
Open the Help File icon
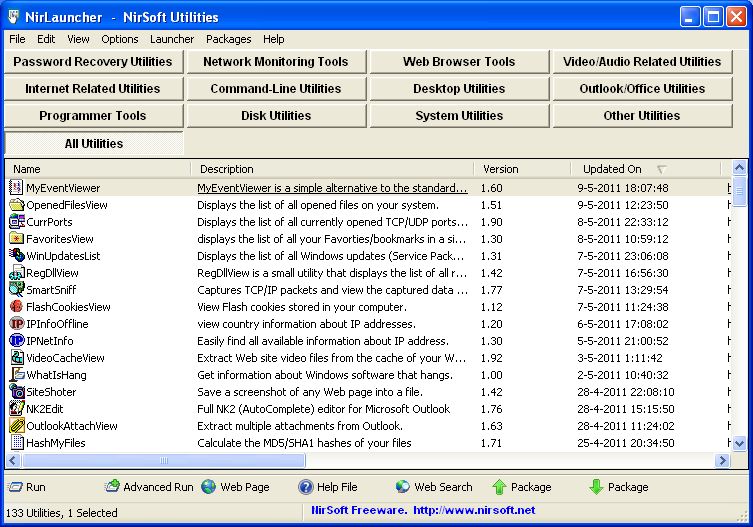pyautogui.click(x=306, y=487)
